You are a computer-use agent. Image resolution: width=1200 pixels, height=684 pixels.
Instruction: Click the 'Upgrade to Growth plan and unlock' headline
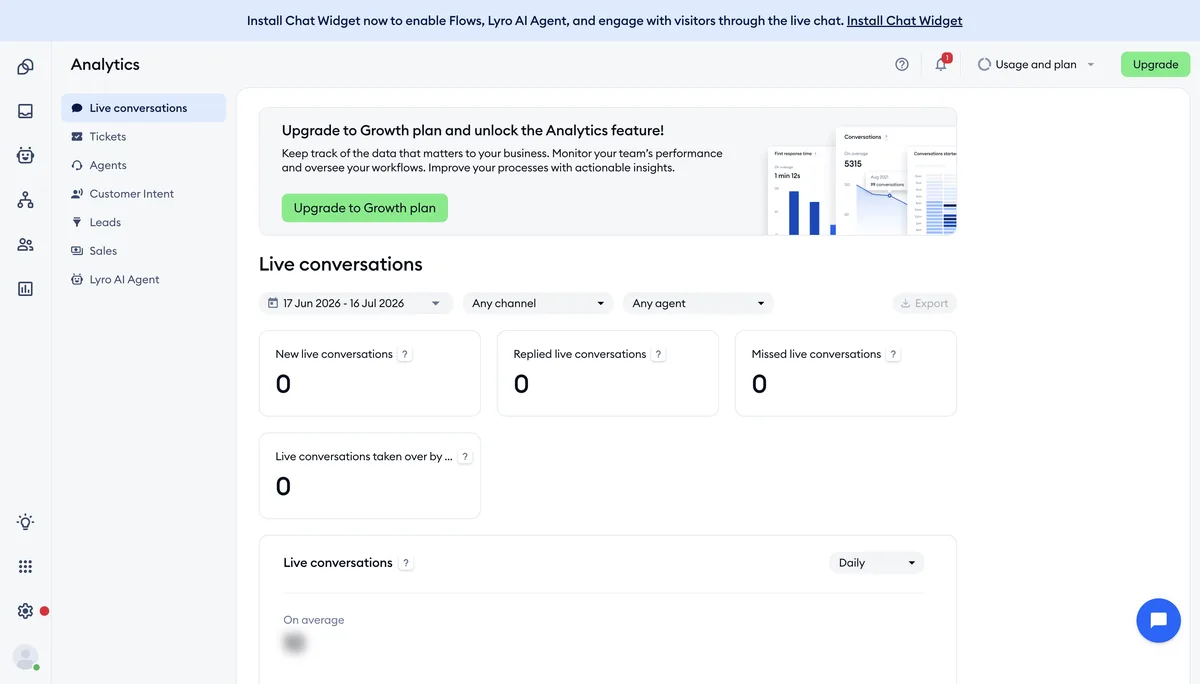click(473, 130)
